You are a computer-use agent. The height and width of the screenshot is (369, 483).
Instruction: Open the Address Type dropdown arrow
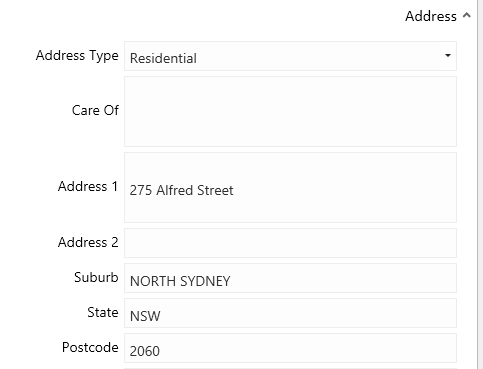[448, 55]
